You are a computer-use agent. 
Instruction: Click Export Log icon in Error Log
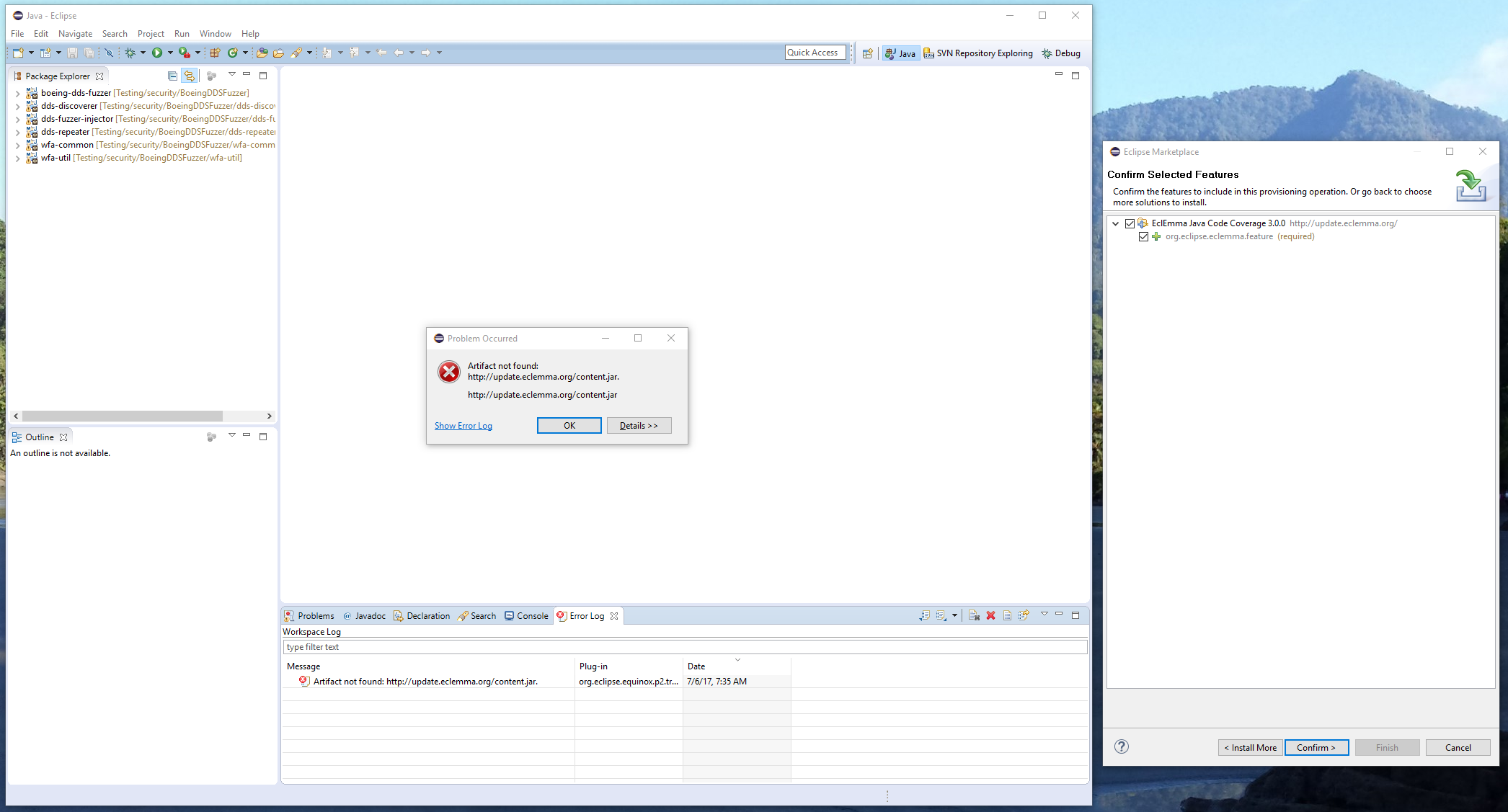925,615
